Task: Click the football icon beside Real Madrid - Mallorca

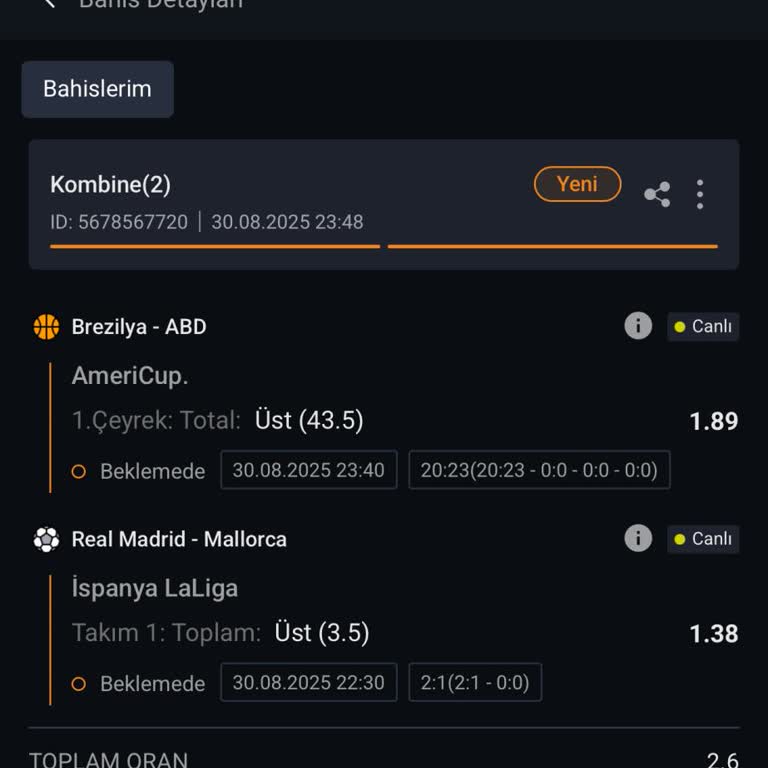Action: tap(46, 539)
